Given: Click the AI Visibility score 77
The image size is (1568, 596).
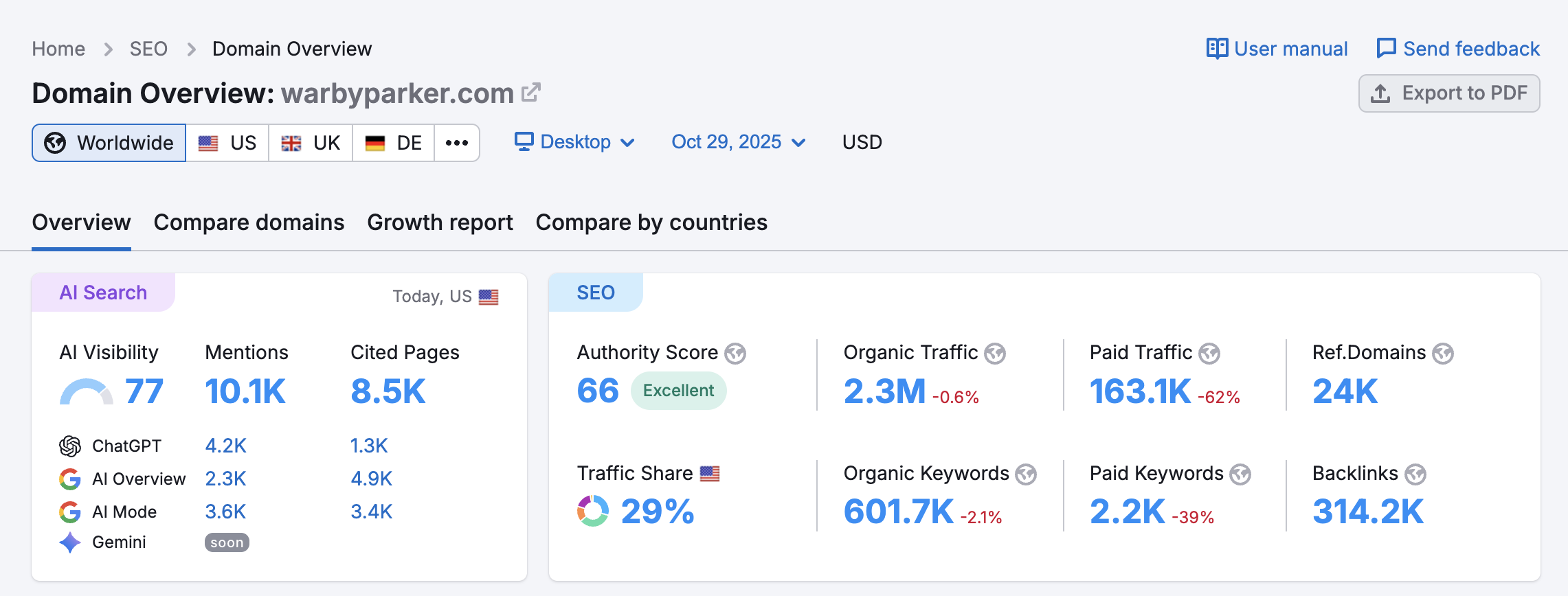Looking at the screenshot, I should (x=144, y=391).
